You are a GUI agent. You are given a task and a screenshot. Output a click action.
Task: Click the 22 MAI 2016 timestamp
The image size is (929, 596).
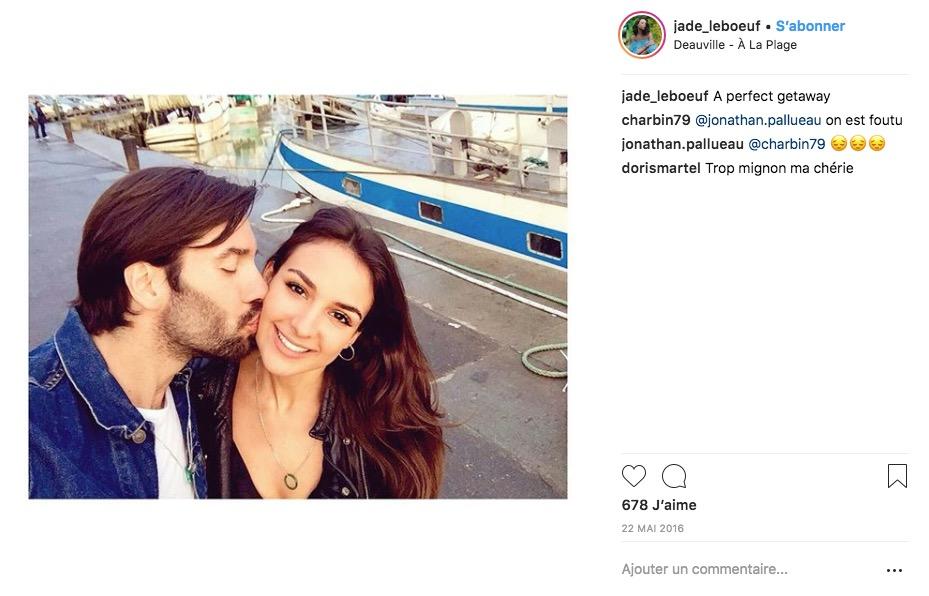[652, 528]
